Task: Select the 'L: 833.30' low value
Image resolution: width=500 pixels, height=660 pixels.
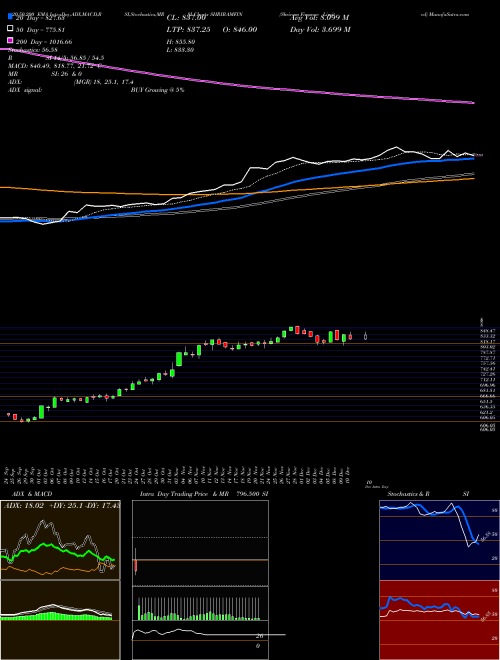Action: pyautogui.click(x=181, y=50)
